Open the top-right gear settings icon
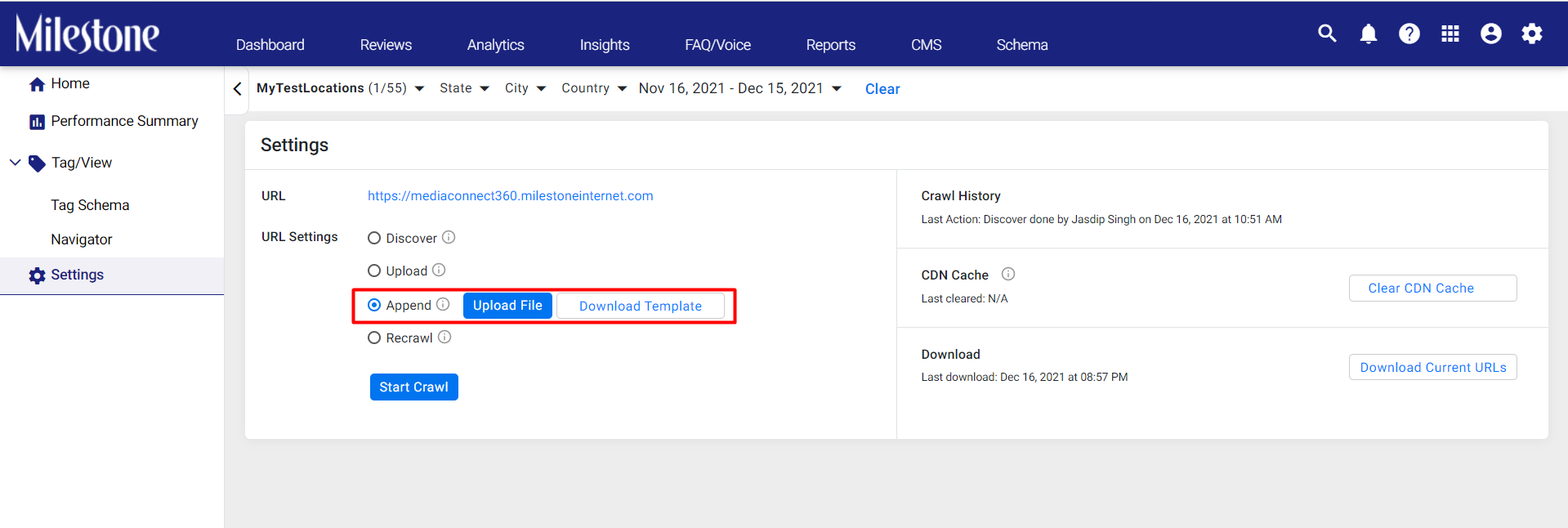Screen dimensions: 1568x528 click(x=1532, y=34)
